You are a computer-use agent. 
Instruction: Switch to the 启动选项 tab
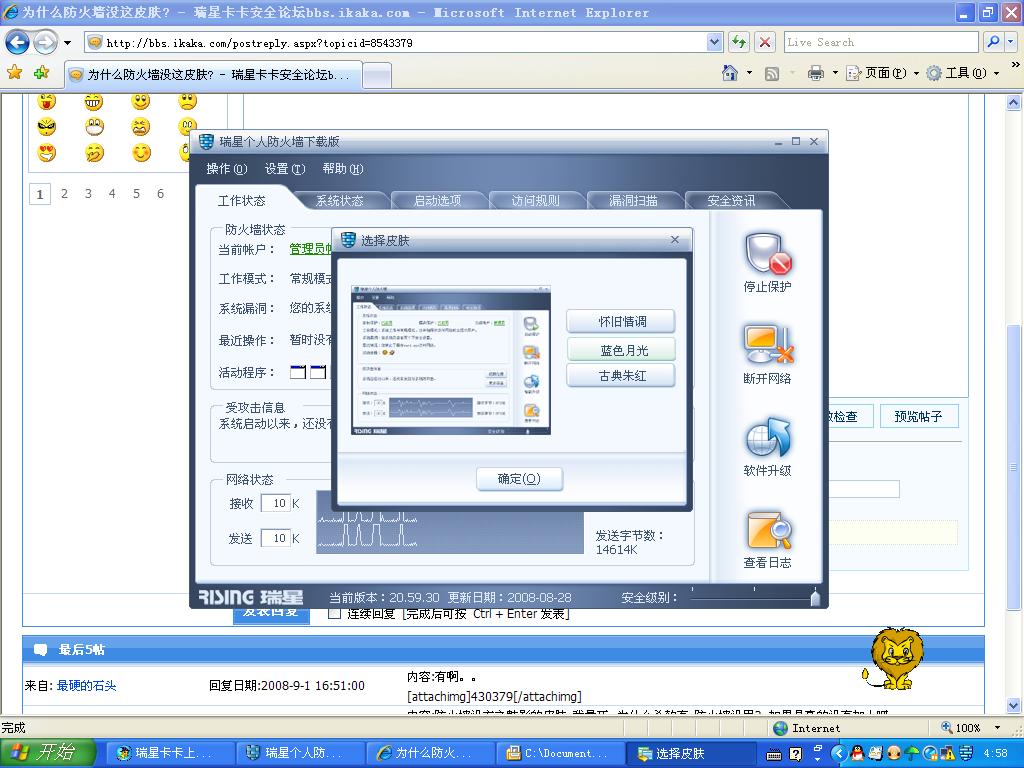click(438, 200)
